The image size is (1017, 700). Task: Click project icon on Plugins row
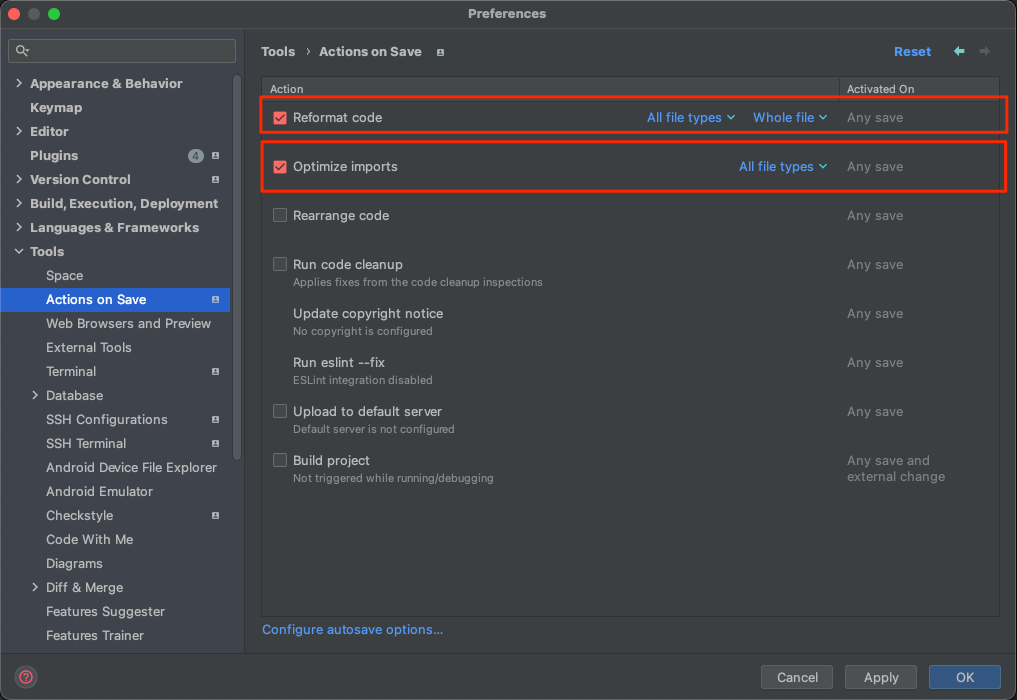(215, 156)
